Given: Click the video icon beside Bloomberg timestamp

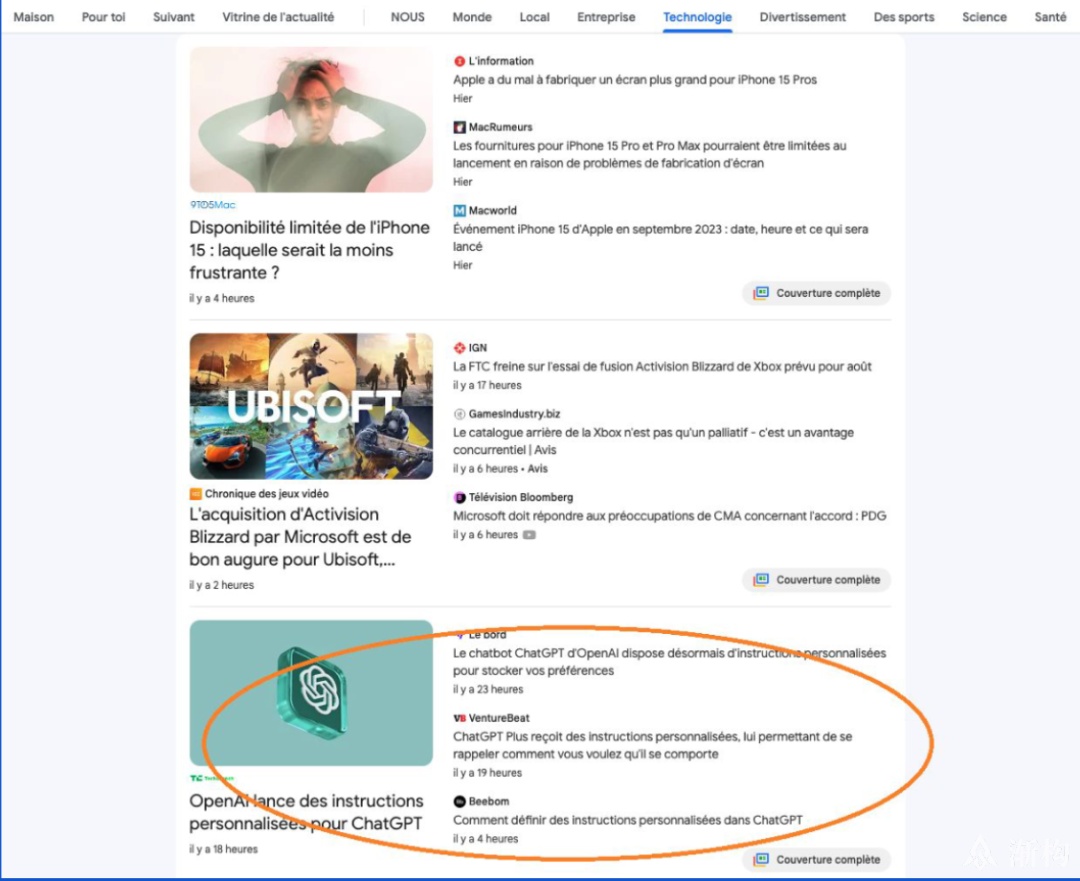Looking at the screenshot, I should pos(529,535).
